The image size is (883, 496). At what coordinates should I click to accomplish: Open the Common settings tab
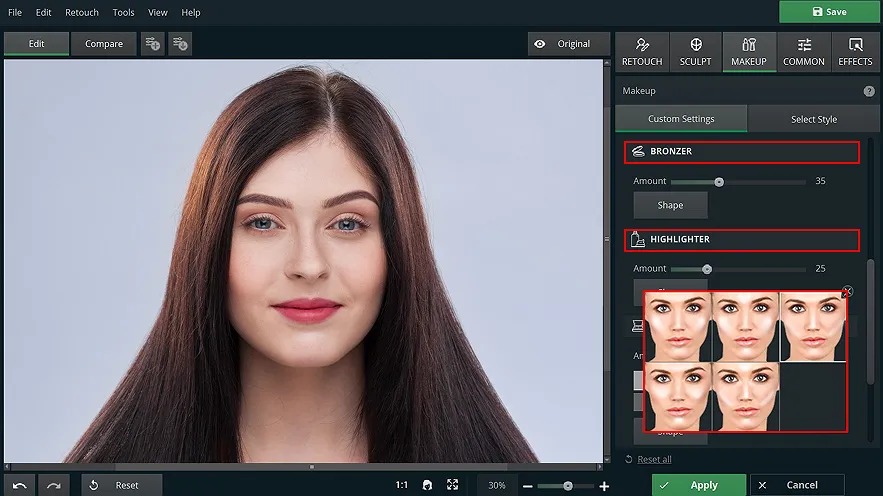tap(804, 52)
